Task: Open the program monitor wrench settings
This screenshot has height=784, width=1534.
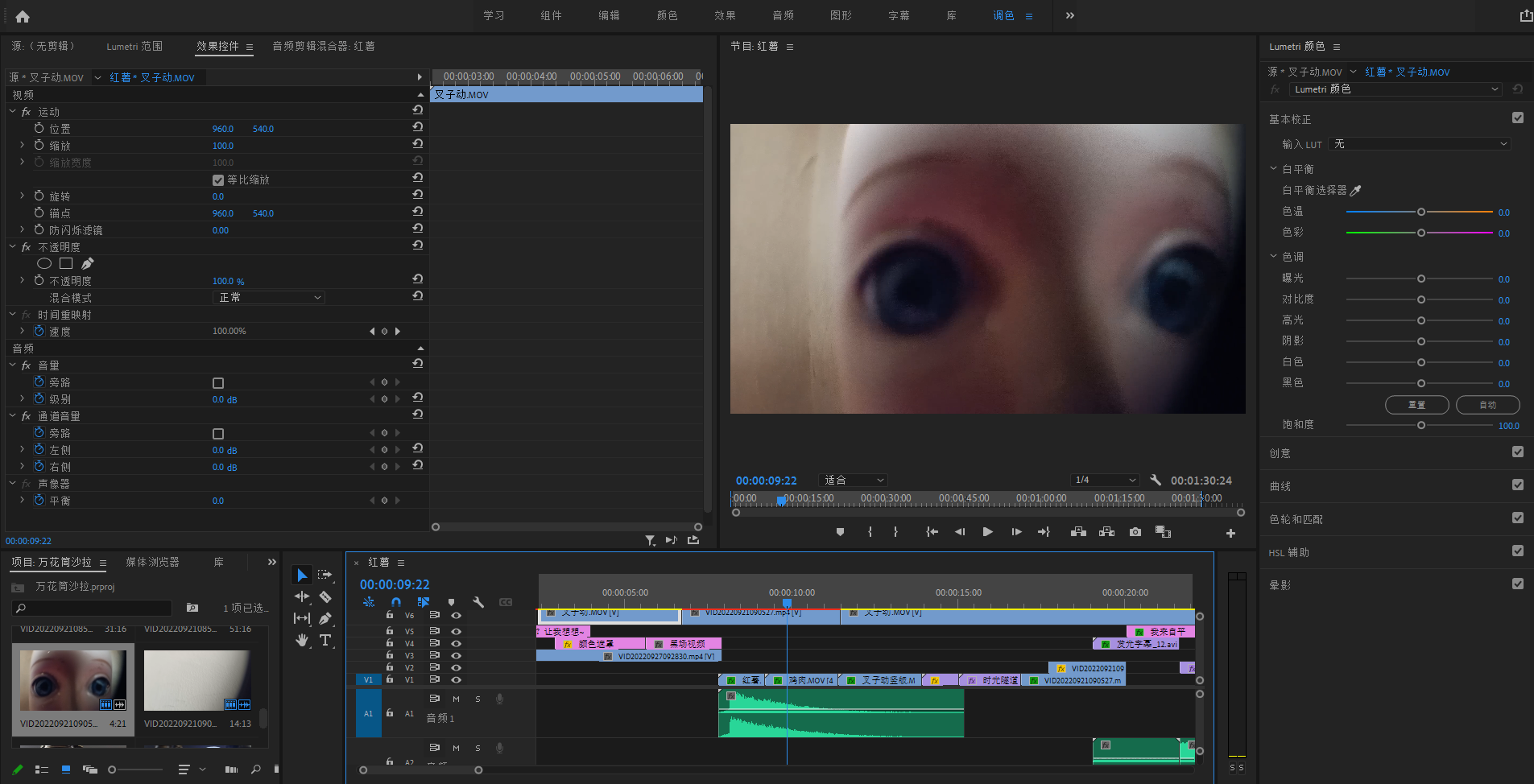Action: click(x=1156, y=480)
